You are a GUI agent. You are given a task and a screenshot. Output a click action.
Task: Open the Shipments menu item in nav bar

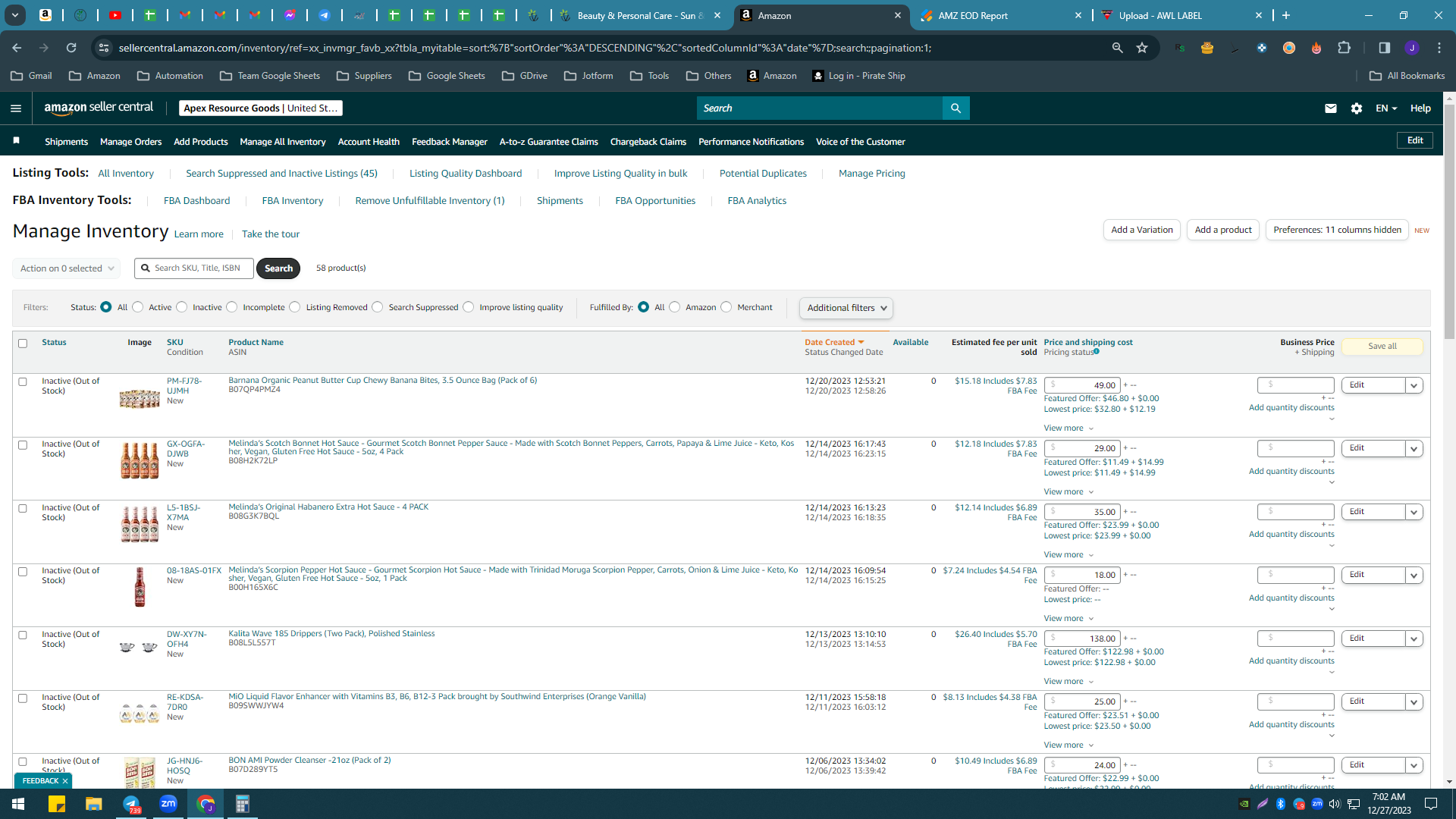click(67, 142)
